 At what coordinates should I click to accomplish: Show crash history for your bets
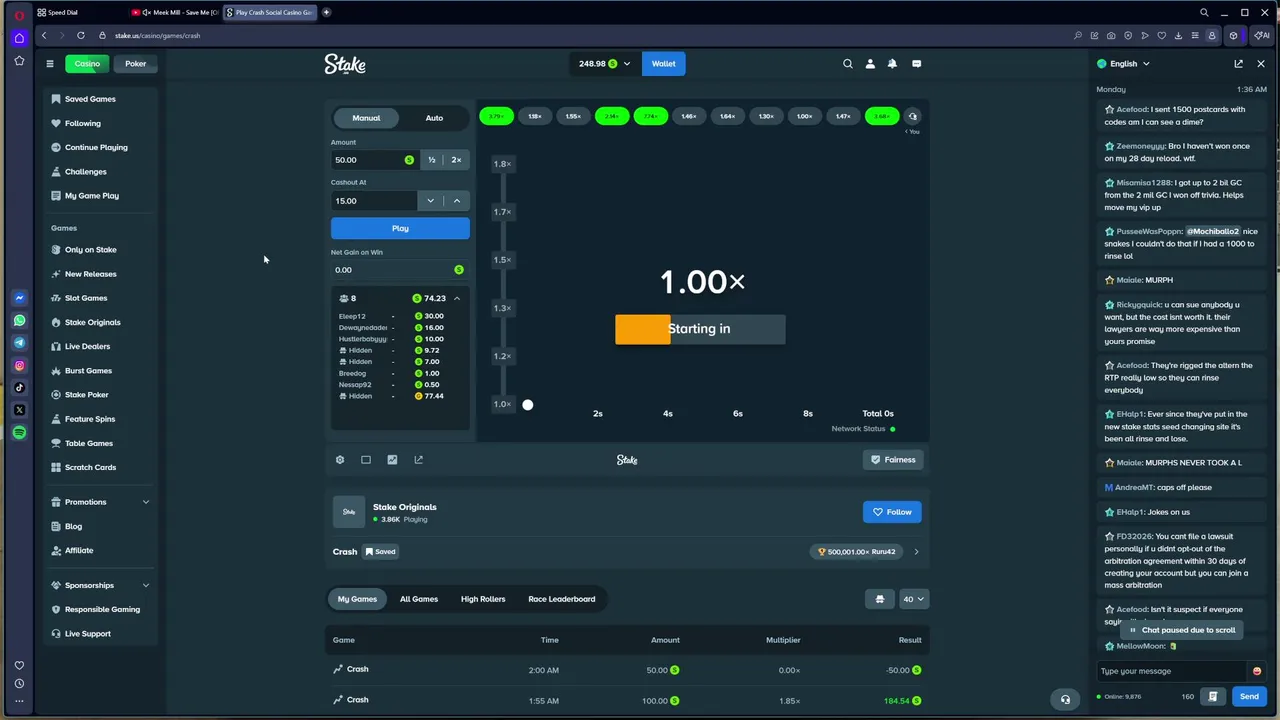912,117
